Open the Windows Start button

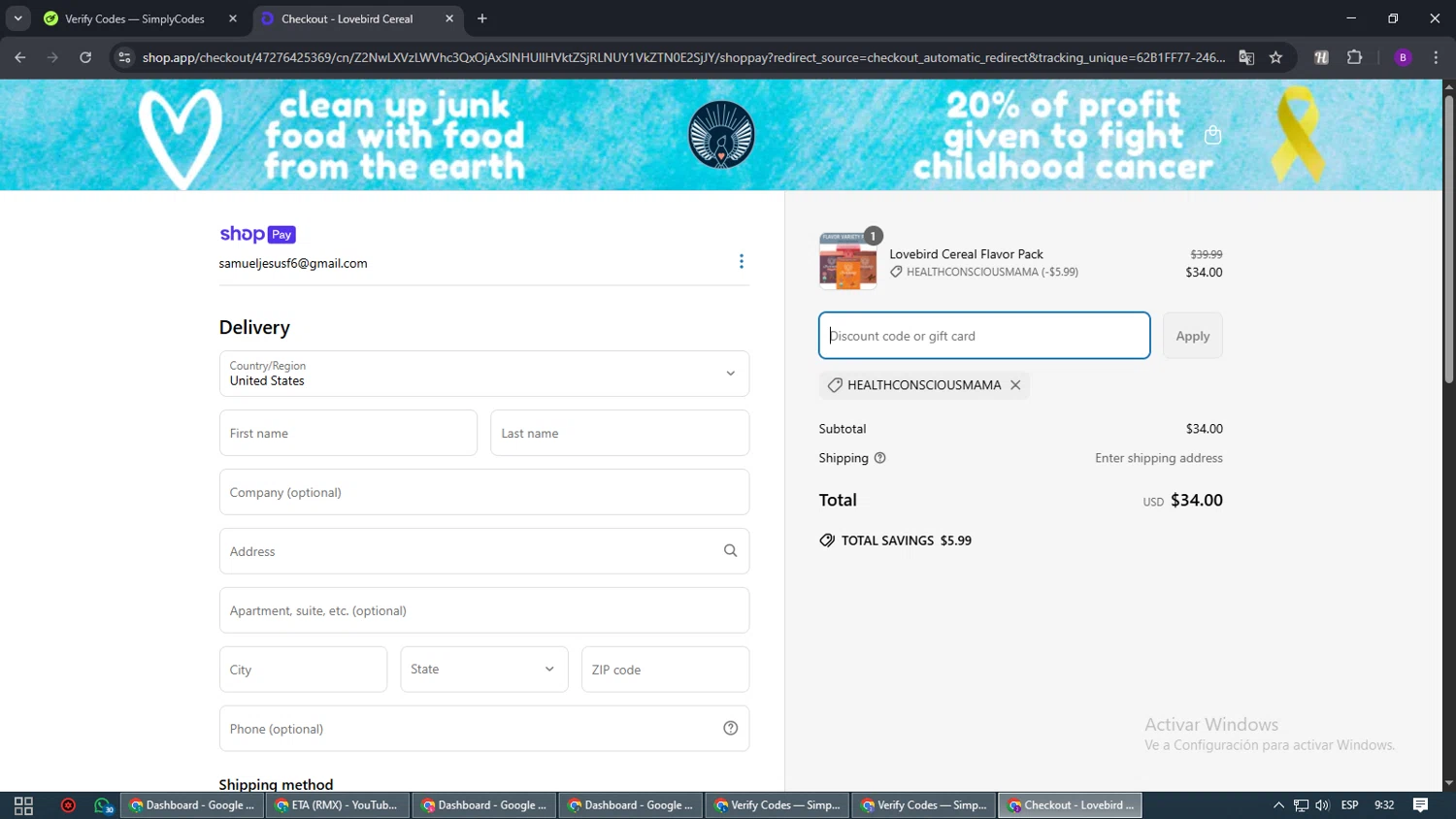(x=23, y=805)
